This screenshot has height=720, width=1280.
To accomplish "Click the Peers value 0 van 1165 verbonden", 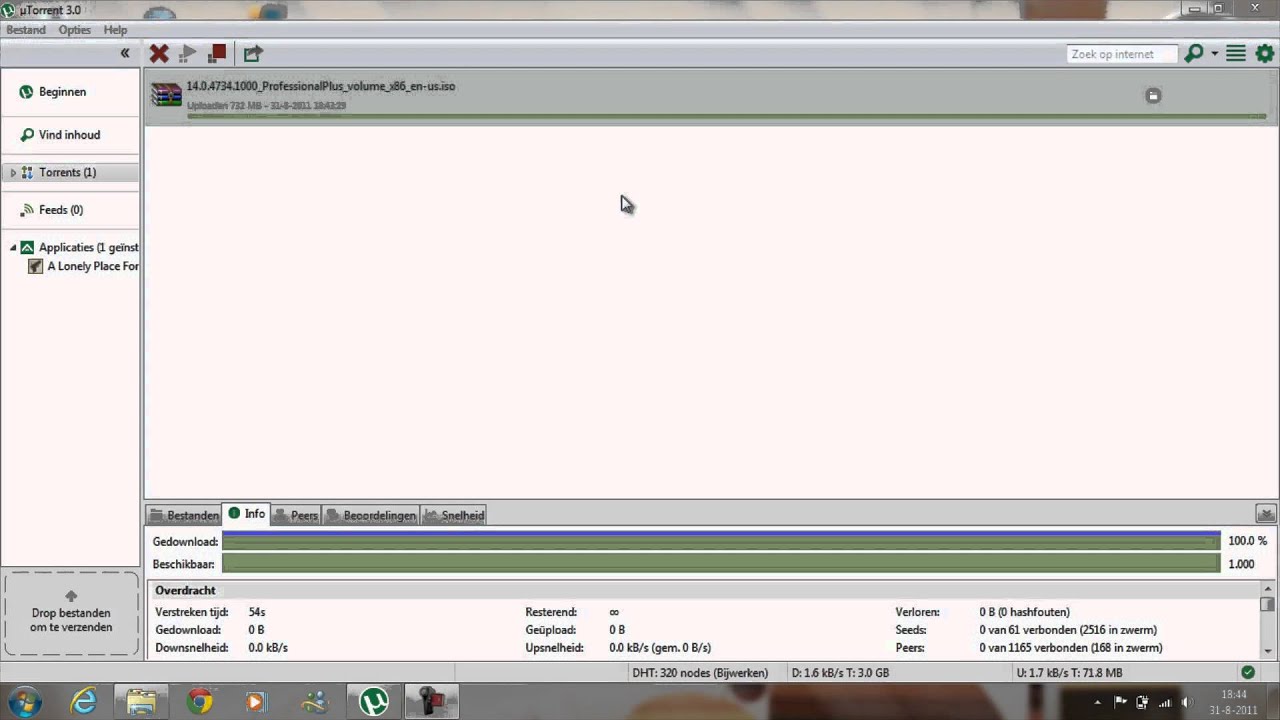I will 1071,648.
